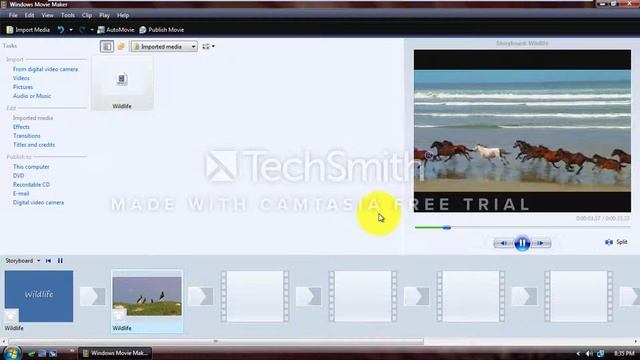Screen dimensions: 640x360
Task: Publish to Digital video camera
Action: (38, 203)
